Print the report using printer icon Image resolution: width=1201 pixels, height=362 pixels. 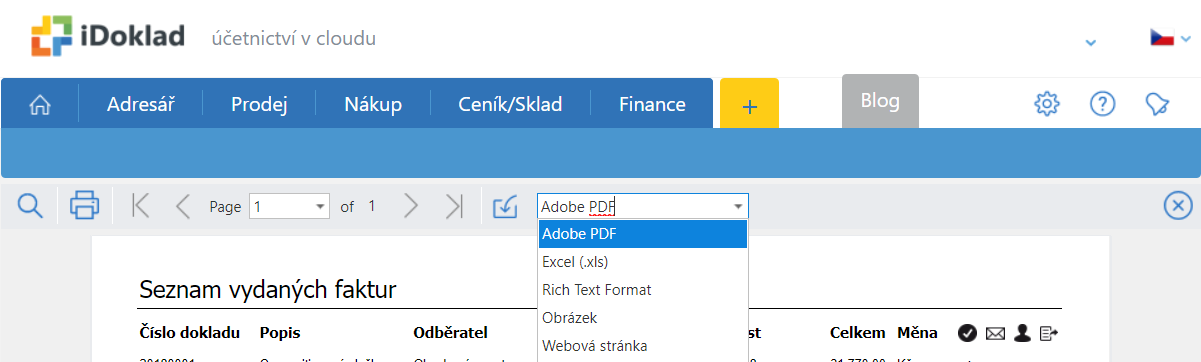point(85,206)
